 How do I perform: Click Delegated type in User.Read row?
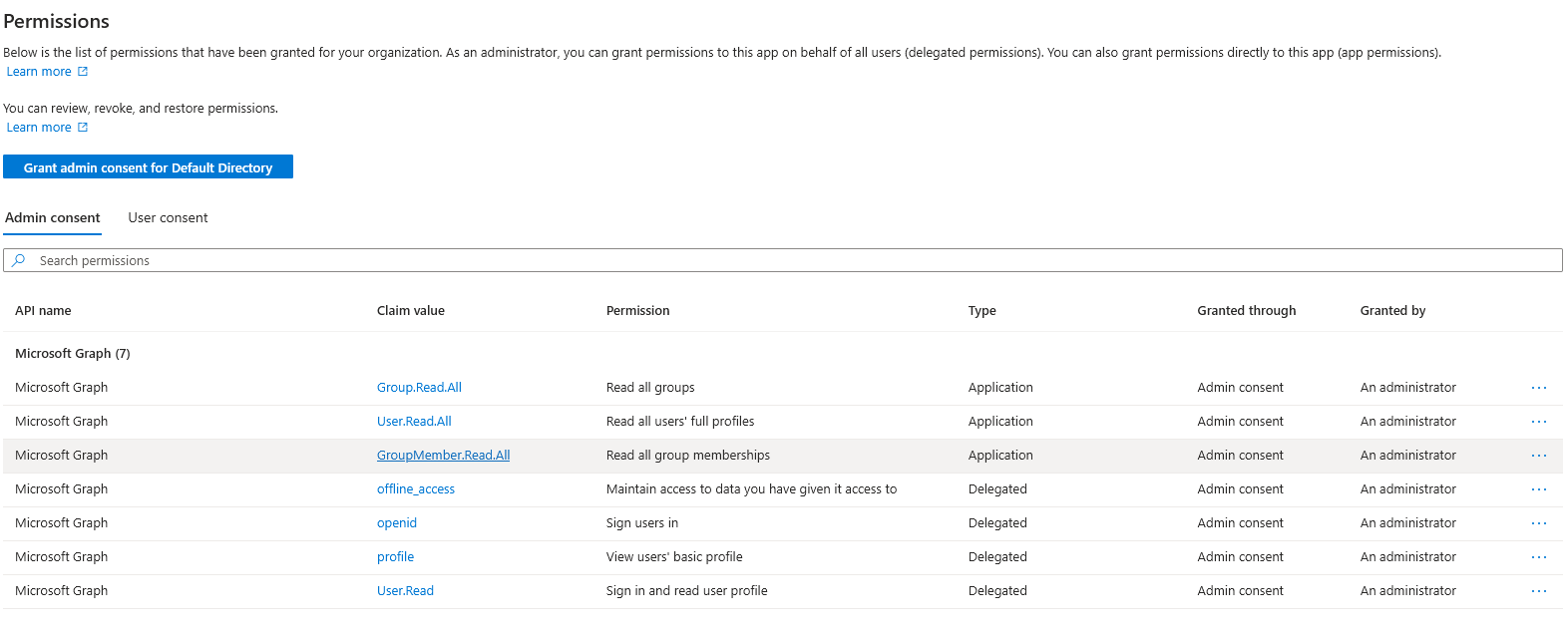coord(997,591)
